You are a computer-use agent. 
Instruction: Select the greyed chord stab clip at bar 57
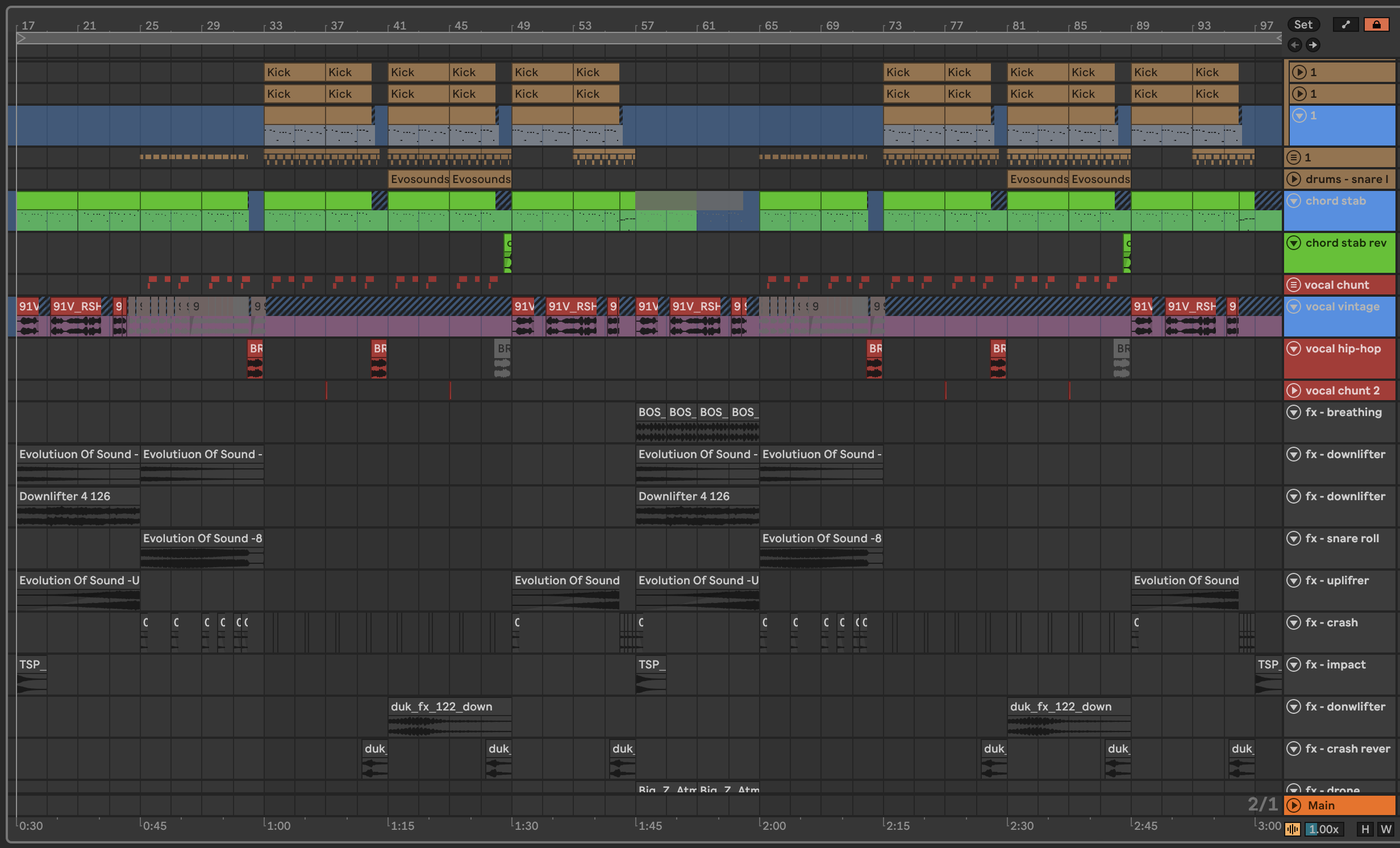coord(666,211)
